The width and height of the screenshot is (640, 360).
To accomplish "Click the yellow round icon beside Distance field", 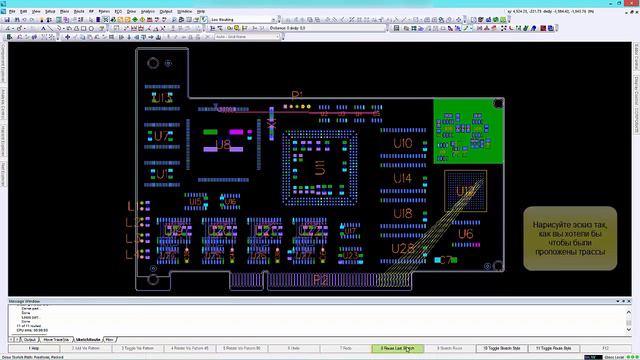I will pos(236,28).
